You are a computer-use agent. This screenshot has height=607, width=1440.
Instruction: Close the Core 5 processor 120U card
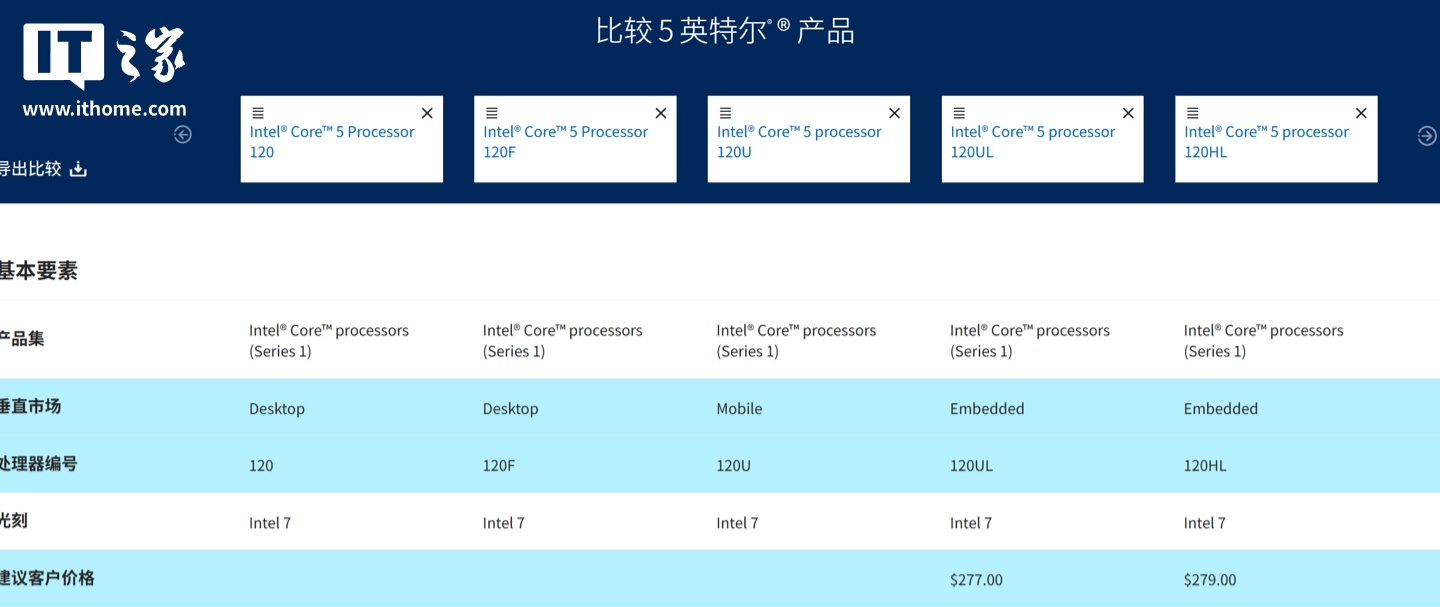pos(894,113)
